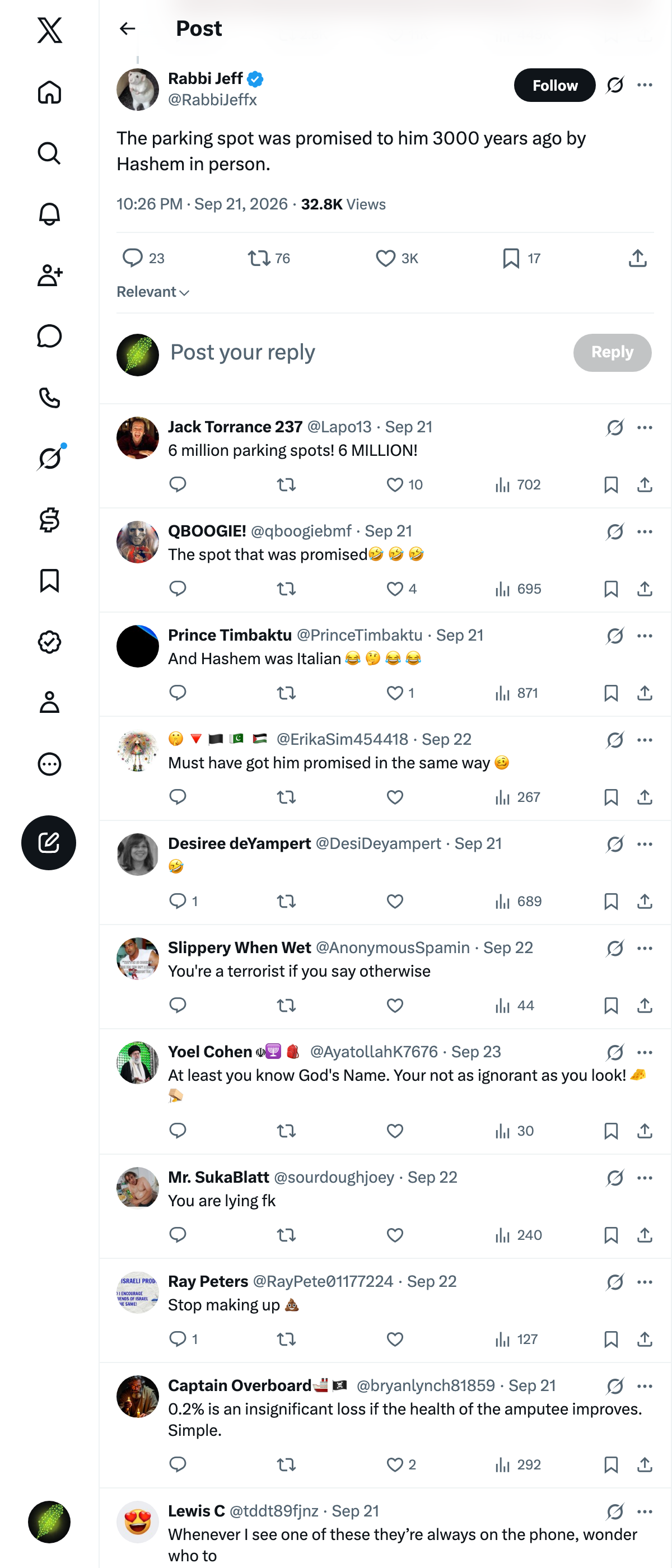Screen dimensions: 672x1568
Task: Open the Bookmarks icon in the sidebar
Action: (x=49, y=581)
